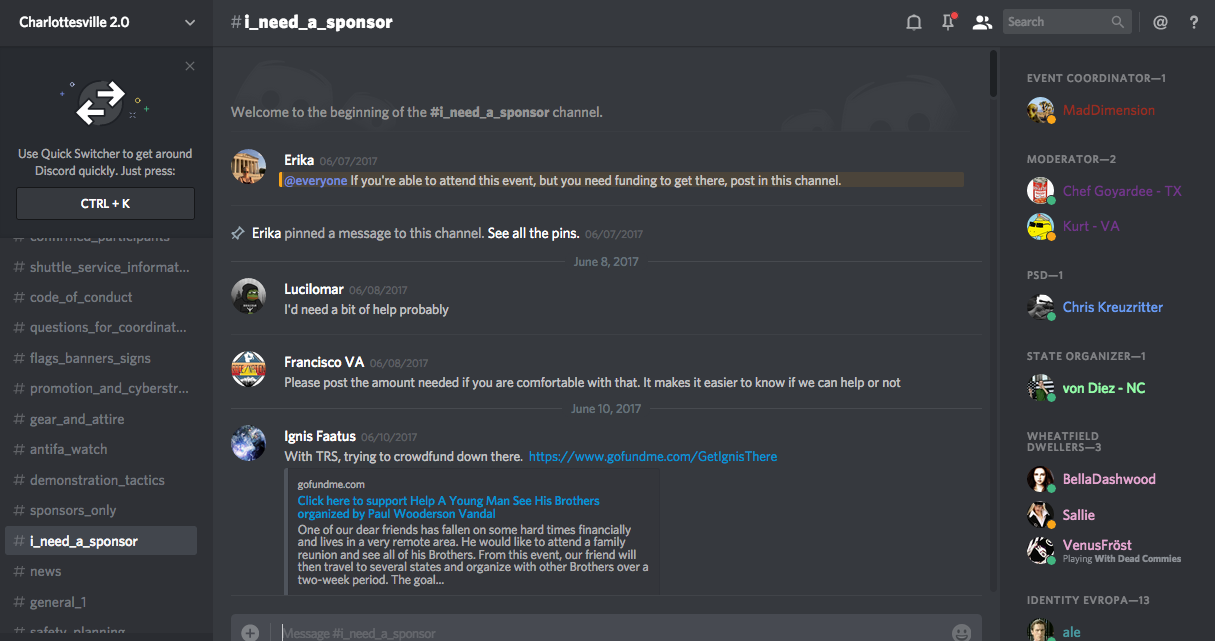Open notification bell settings
The image size is (1215, 641).
[913, 22]
